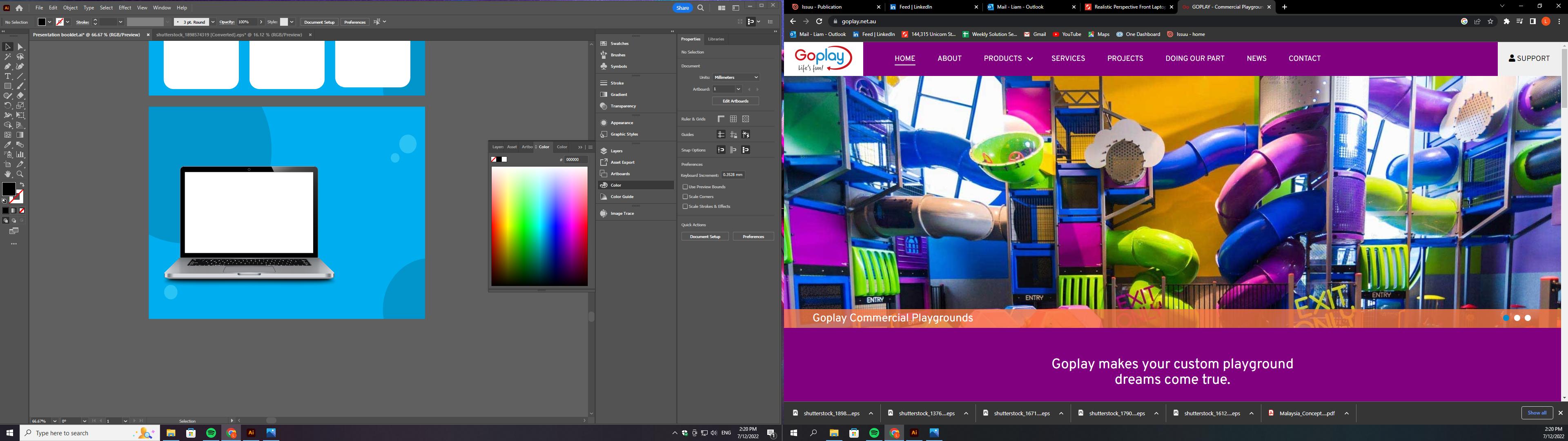Select the Eyedropper tool
This screenshot has height=441, width=1568.
click(8, 145)
